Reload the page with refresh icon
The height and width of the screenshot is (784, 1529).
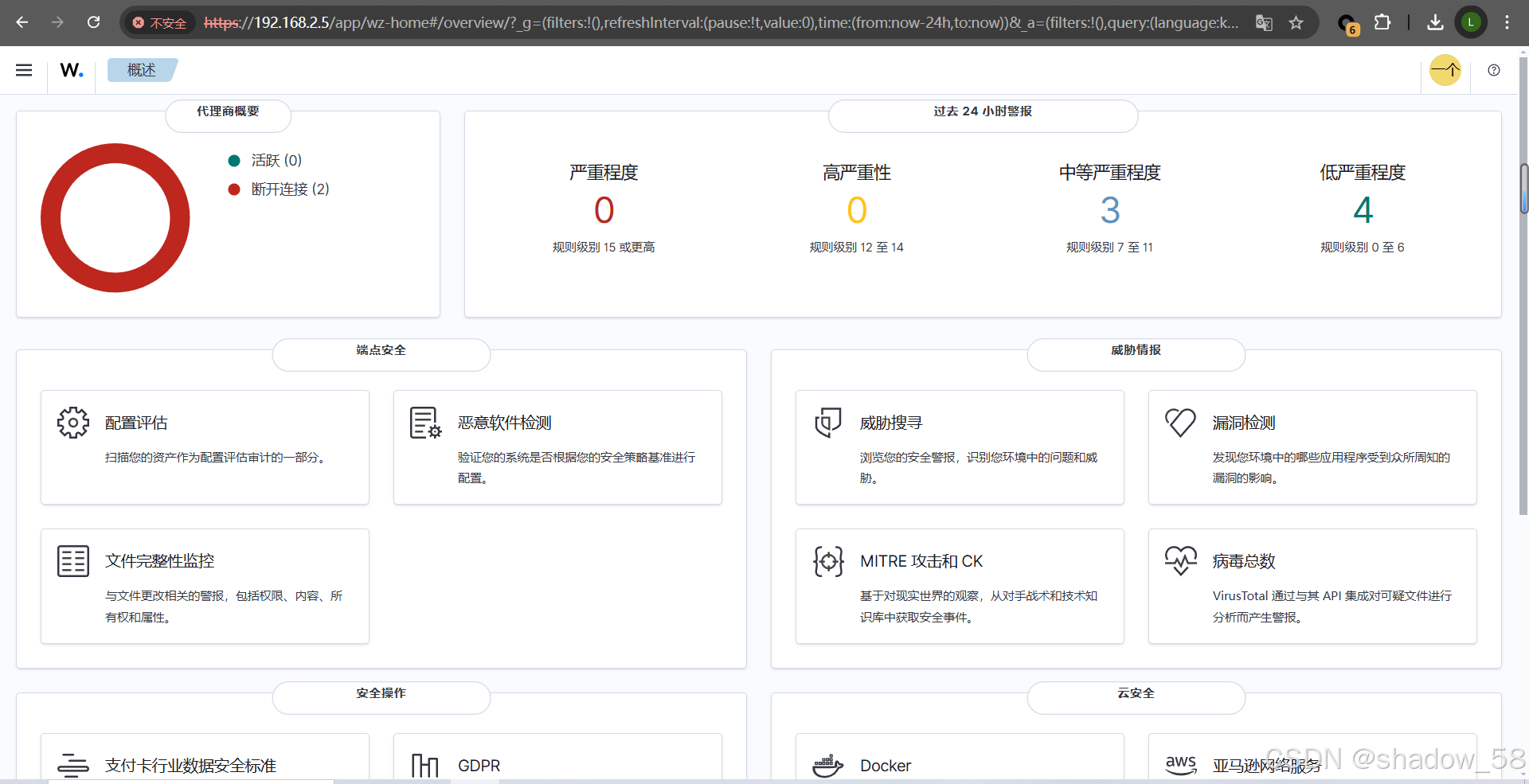click(x=94, y=22)
